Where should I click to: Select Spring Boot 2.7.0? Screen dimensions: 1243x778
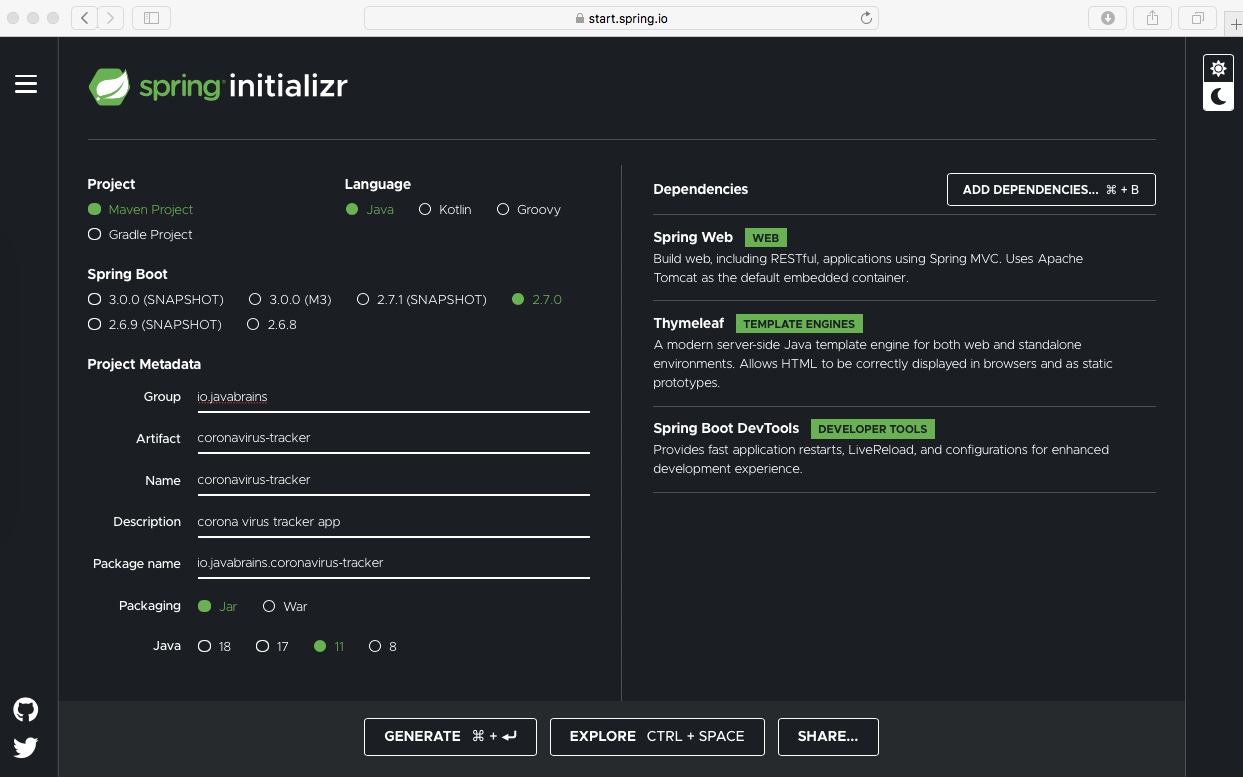point(537,299)
